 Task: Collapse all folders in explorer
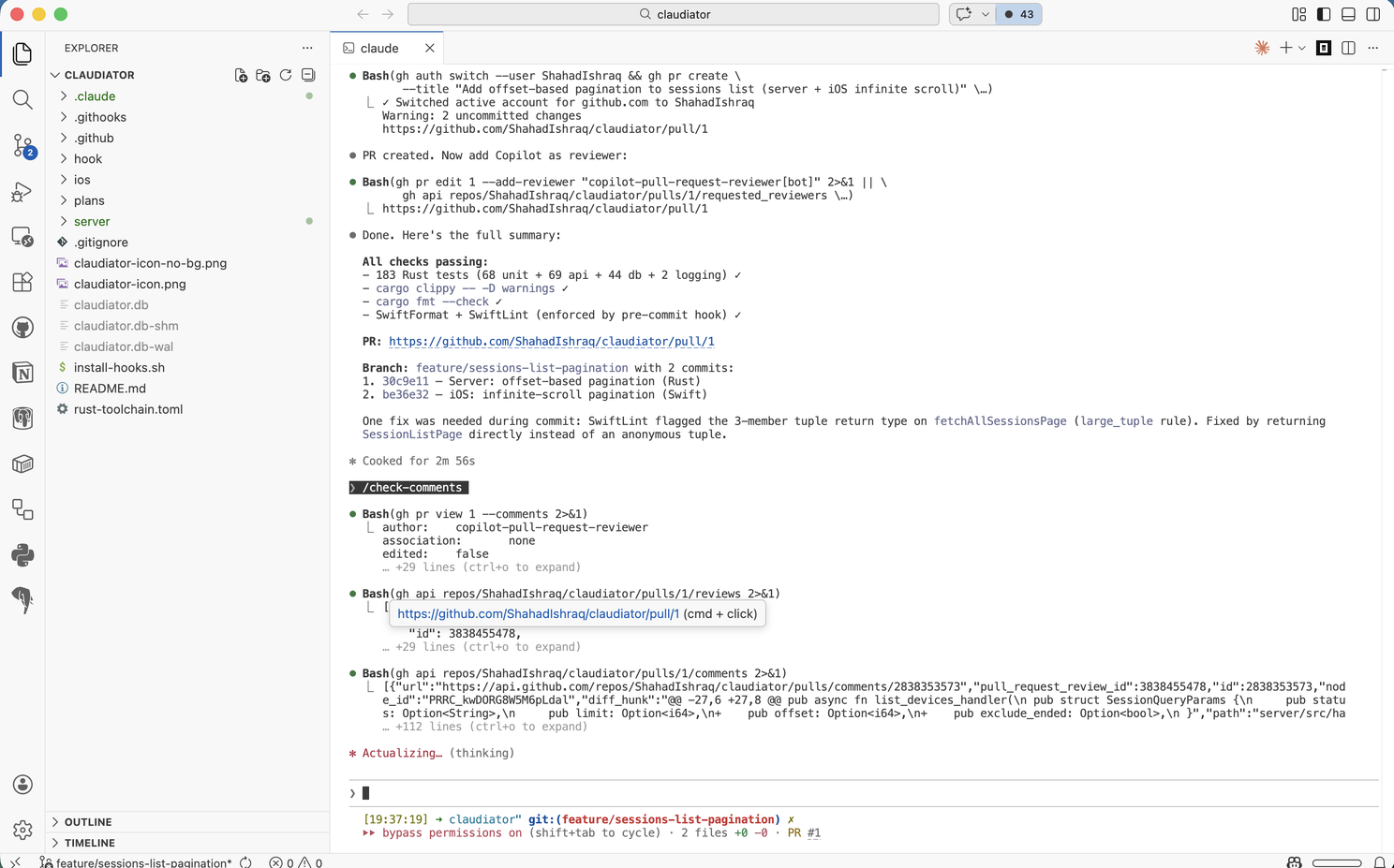pyautogui.click(x=308, y=75)
